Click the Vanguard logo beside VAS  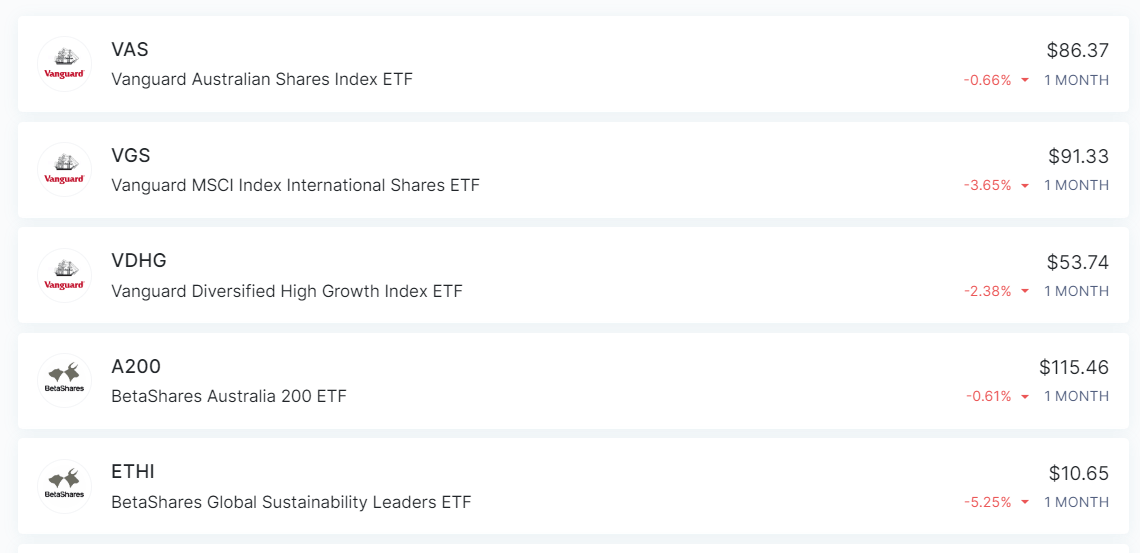click(64, 64)
